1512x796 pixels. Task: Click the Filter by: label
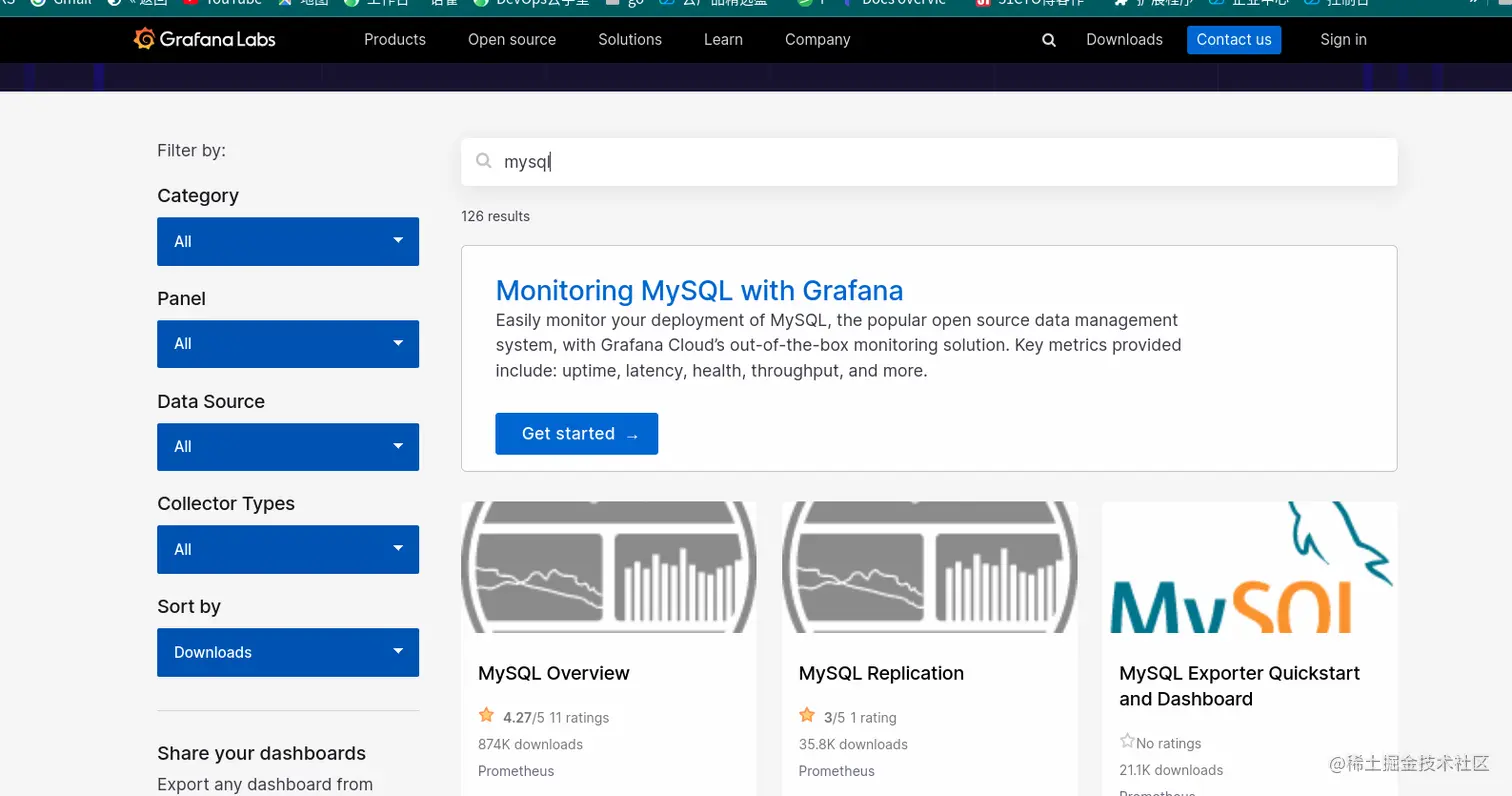coord(191,150)
